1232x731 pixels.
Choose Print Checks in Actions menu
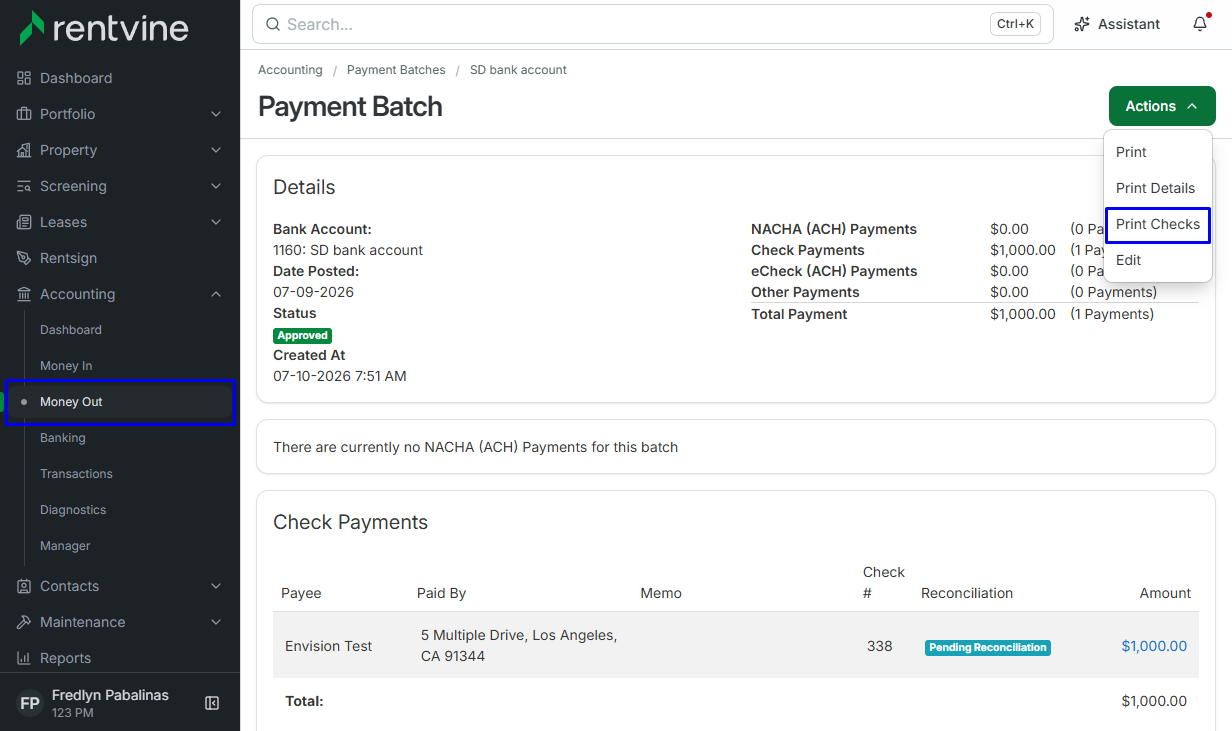click(x=1158, y=224)
